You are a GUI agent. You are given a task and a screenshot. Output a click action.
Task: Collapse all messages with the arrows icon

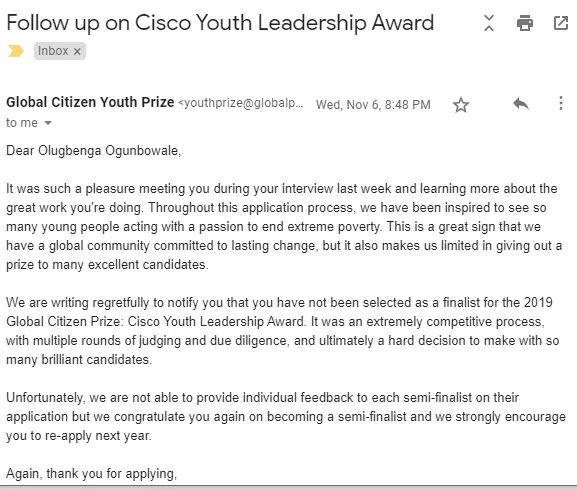(489, 23)
